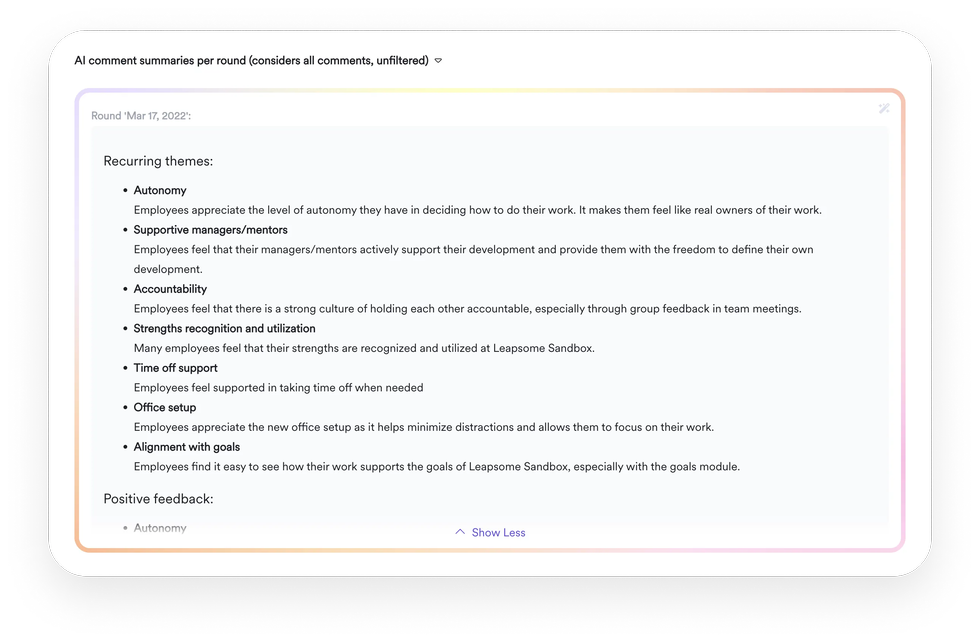Click the sparkle icon on the summary card
Image resolution: width=980 pixels, height=643 pixels.
[884, 109]
